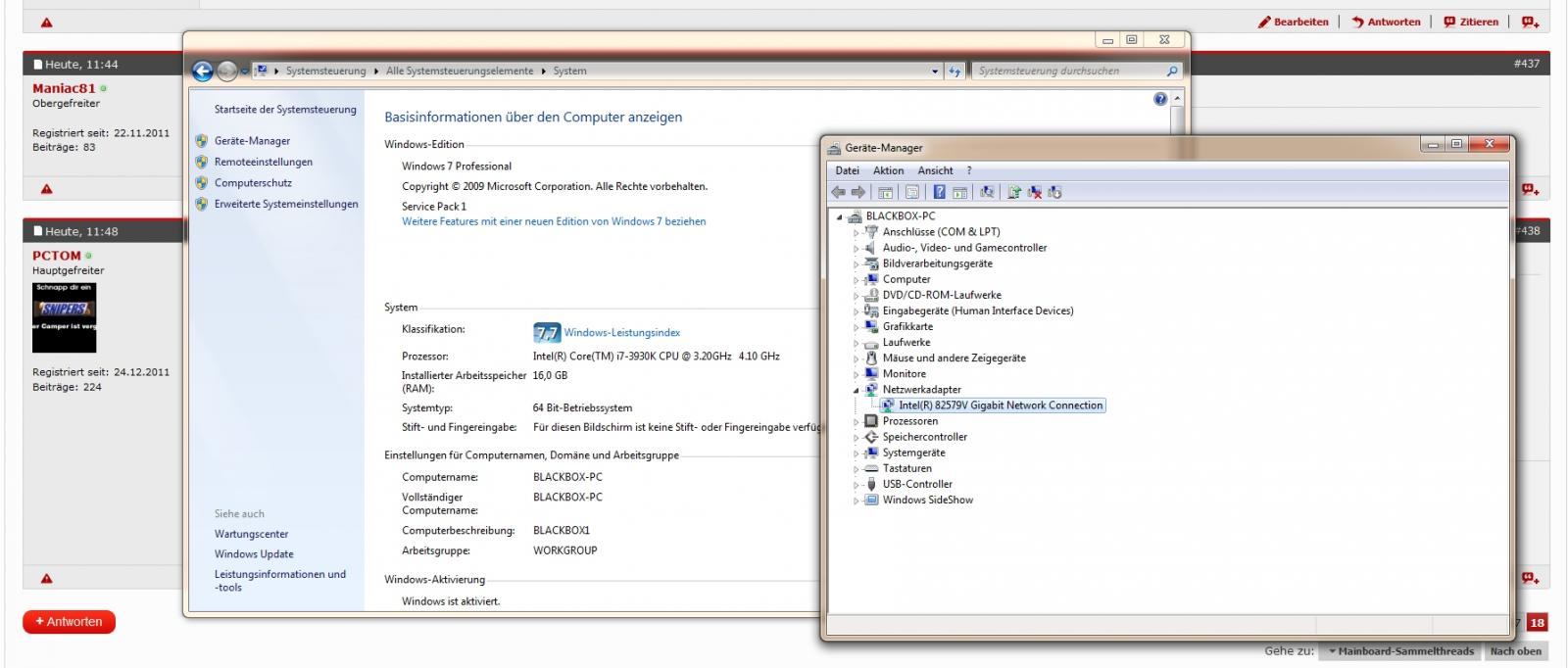Image resolution: width=1568 pixels, height=668 pixels.
Task: Click Geräte-Manager window title icon
Action: click(834, 148)
